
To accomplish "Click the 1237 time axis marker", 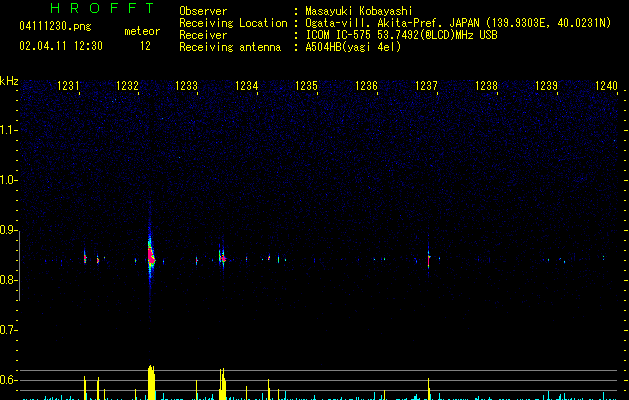I will tap(426, 86).
